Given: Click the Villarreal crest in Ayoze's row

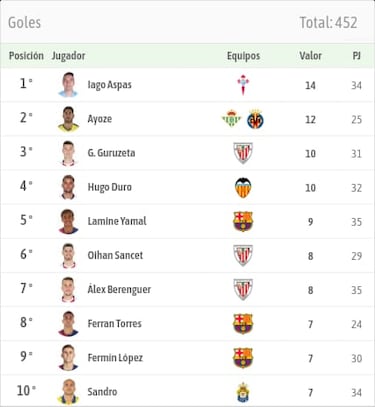Looking at the screenshot, I should pos(255,119).
